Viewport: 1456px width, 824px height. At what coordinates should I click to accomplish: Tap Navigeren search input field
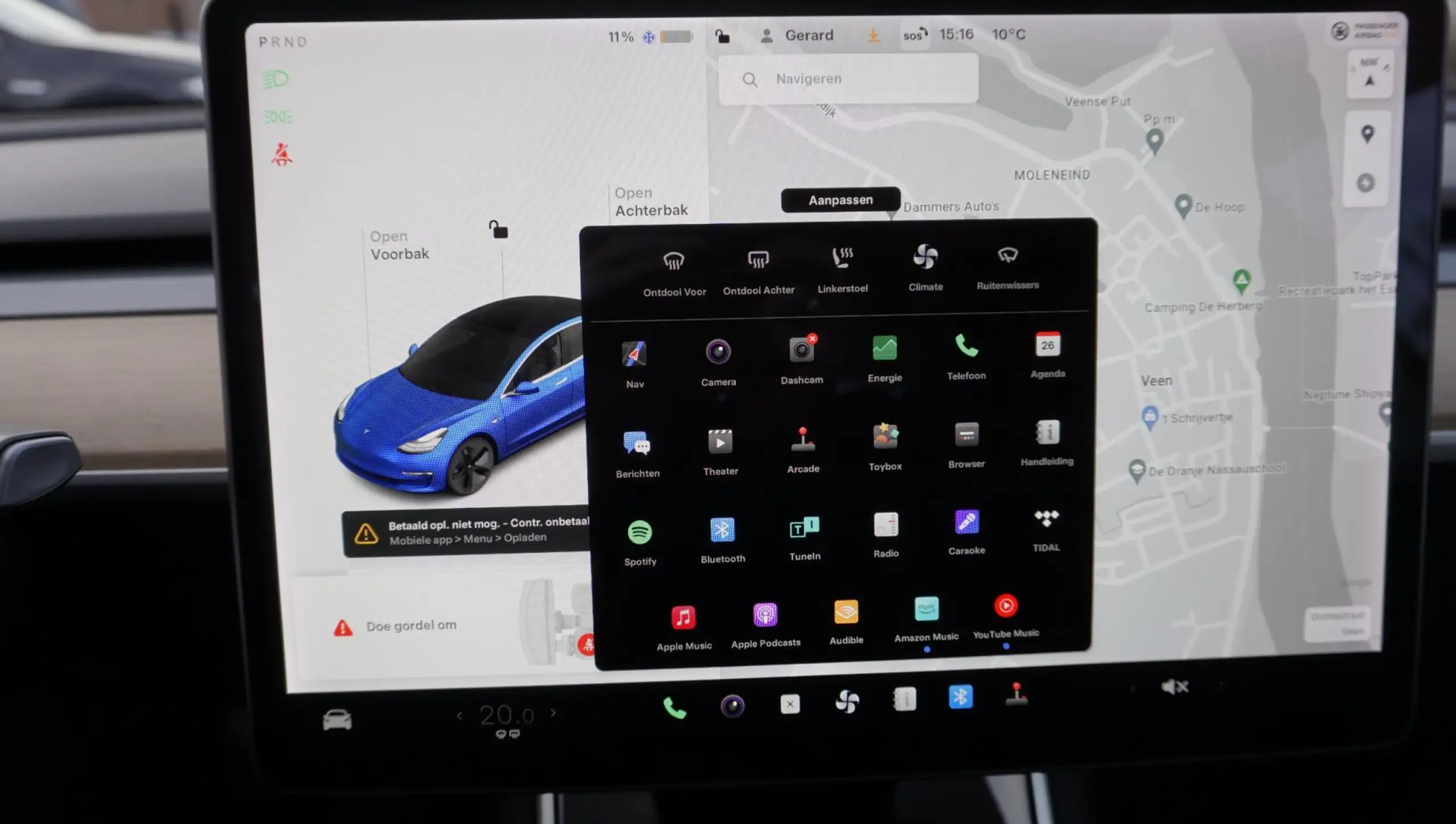[x=848, y=78]
